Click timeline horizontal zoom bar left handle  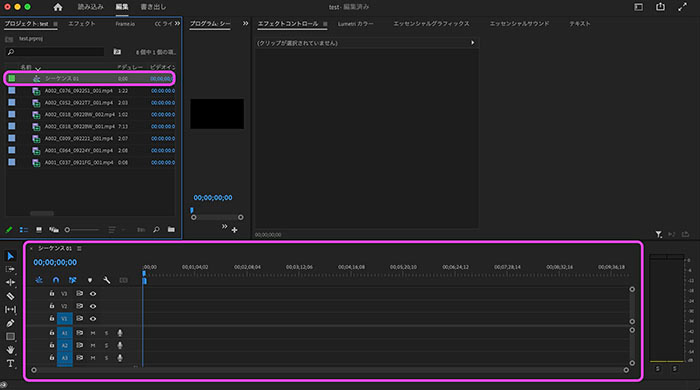coord(34,370)
